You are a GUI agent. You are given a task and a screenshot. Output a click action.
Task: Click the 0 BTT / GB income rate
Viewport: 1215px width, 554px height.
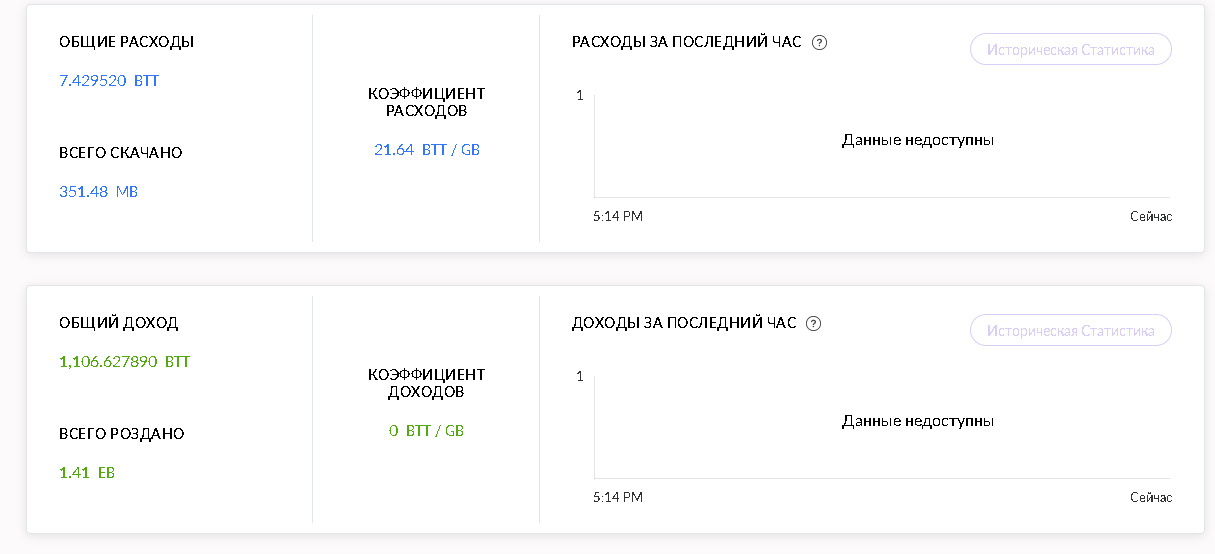(x=426, y=431)
